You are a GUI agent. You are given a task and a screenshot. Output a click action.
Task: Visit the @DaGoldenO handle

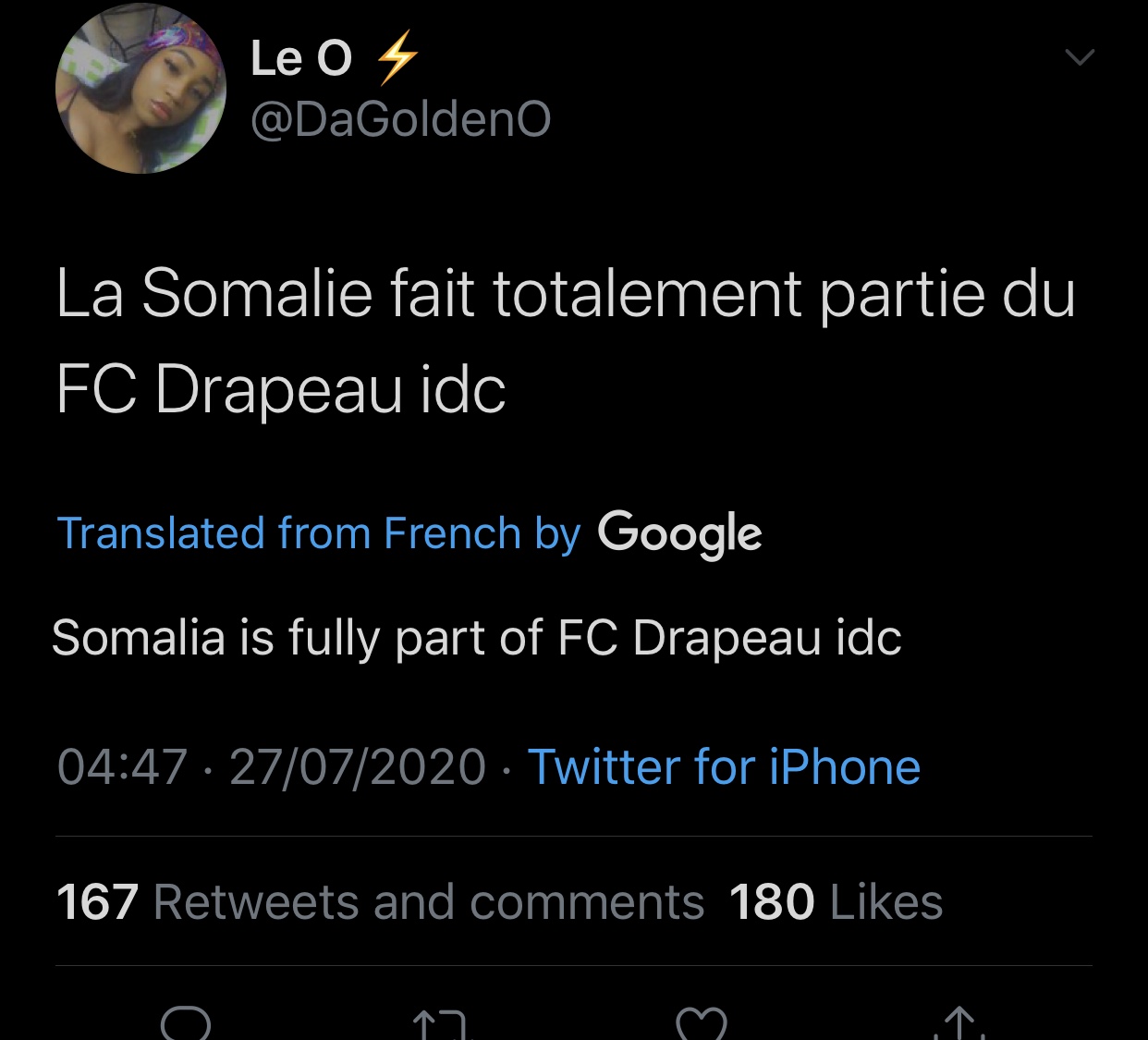click(x=400, y=120)
